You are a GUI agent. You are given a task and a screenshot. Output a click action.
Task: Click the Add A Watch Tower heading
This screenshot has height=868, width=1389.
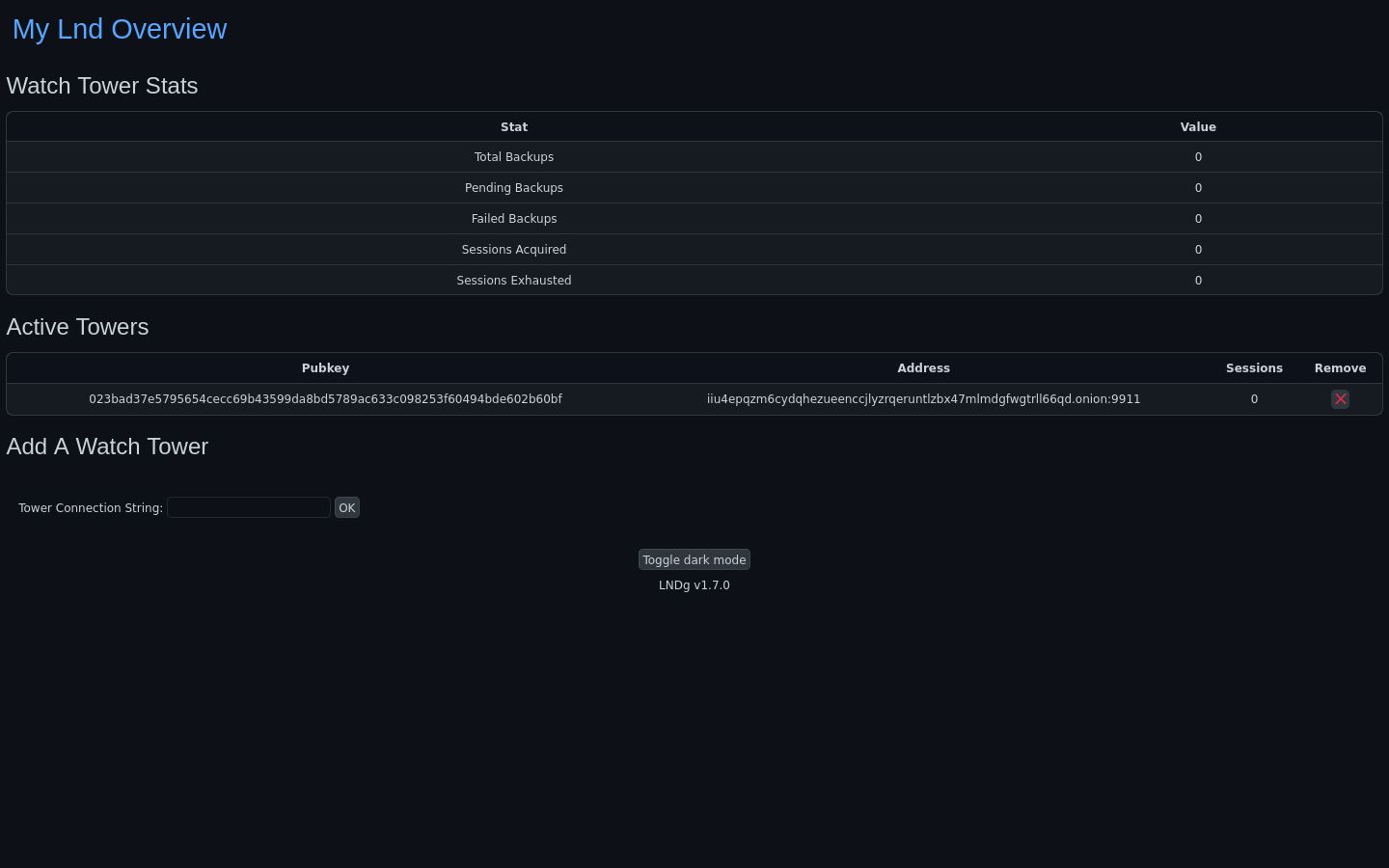coord(107,447)
